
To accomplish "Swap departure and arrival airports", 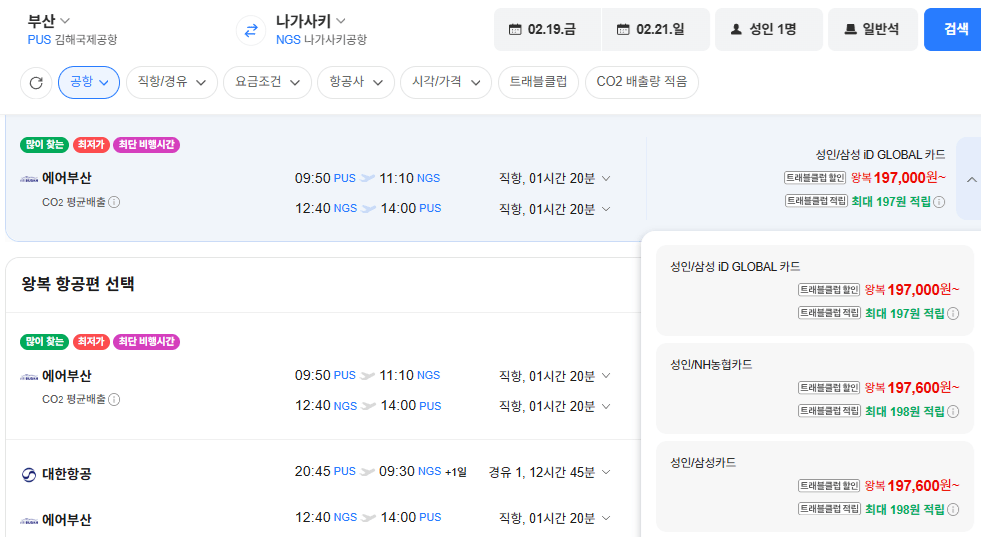I will click(x=251, y=30).
